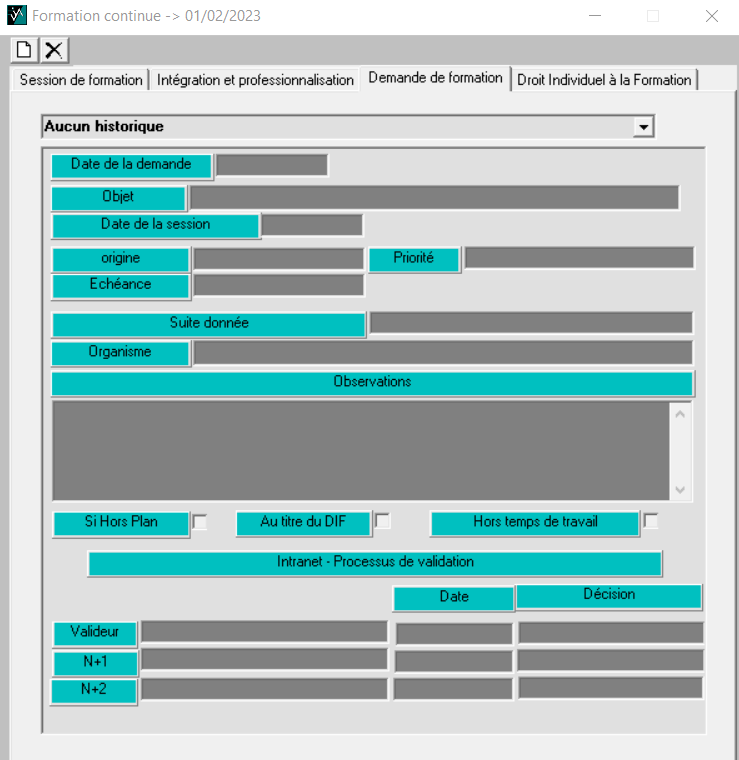The image size is (739, 760).
Task: Open Intégration et professionnalisation tab
Action: tap(255, 80)
